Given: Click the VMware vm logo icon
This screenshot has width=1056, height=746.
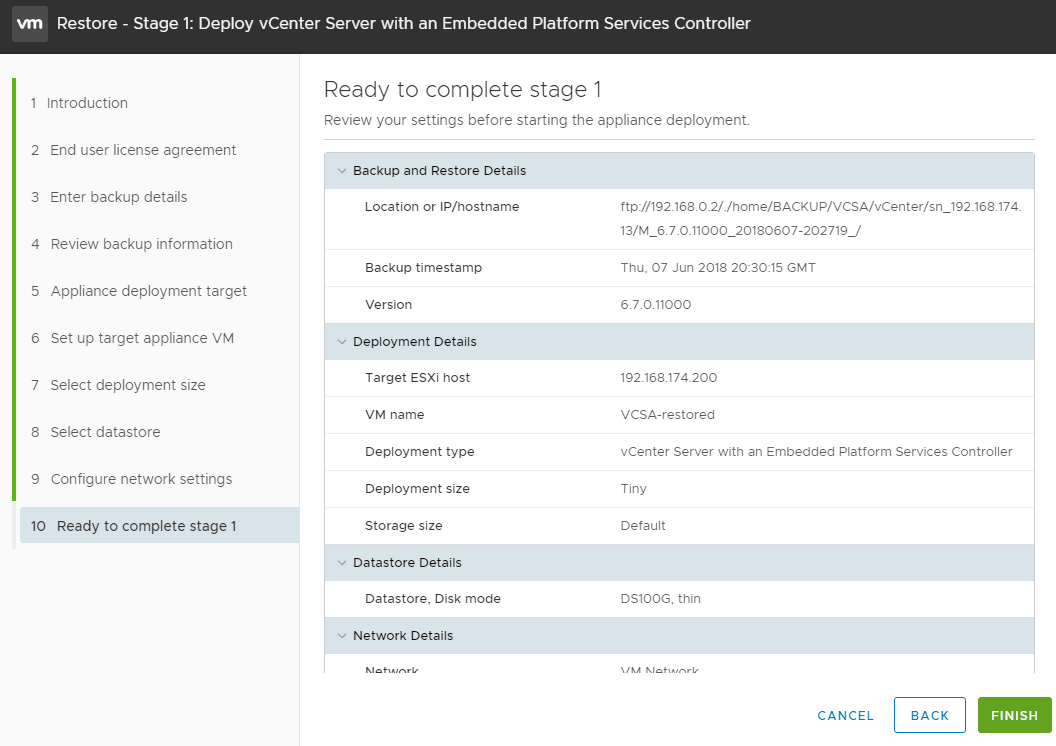Looking at the screenshot, I should [30, 24].
